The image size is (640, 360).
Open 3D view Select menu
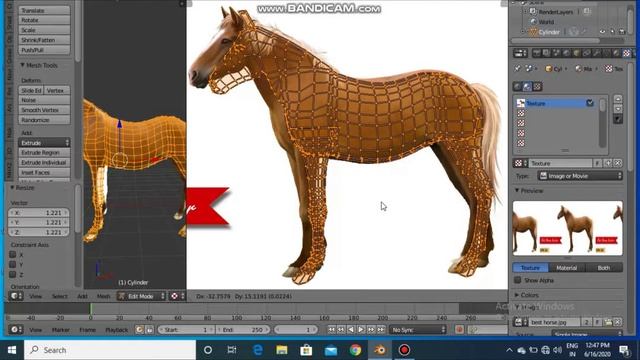[60, 296]
